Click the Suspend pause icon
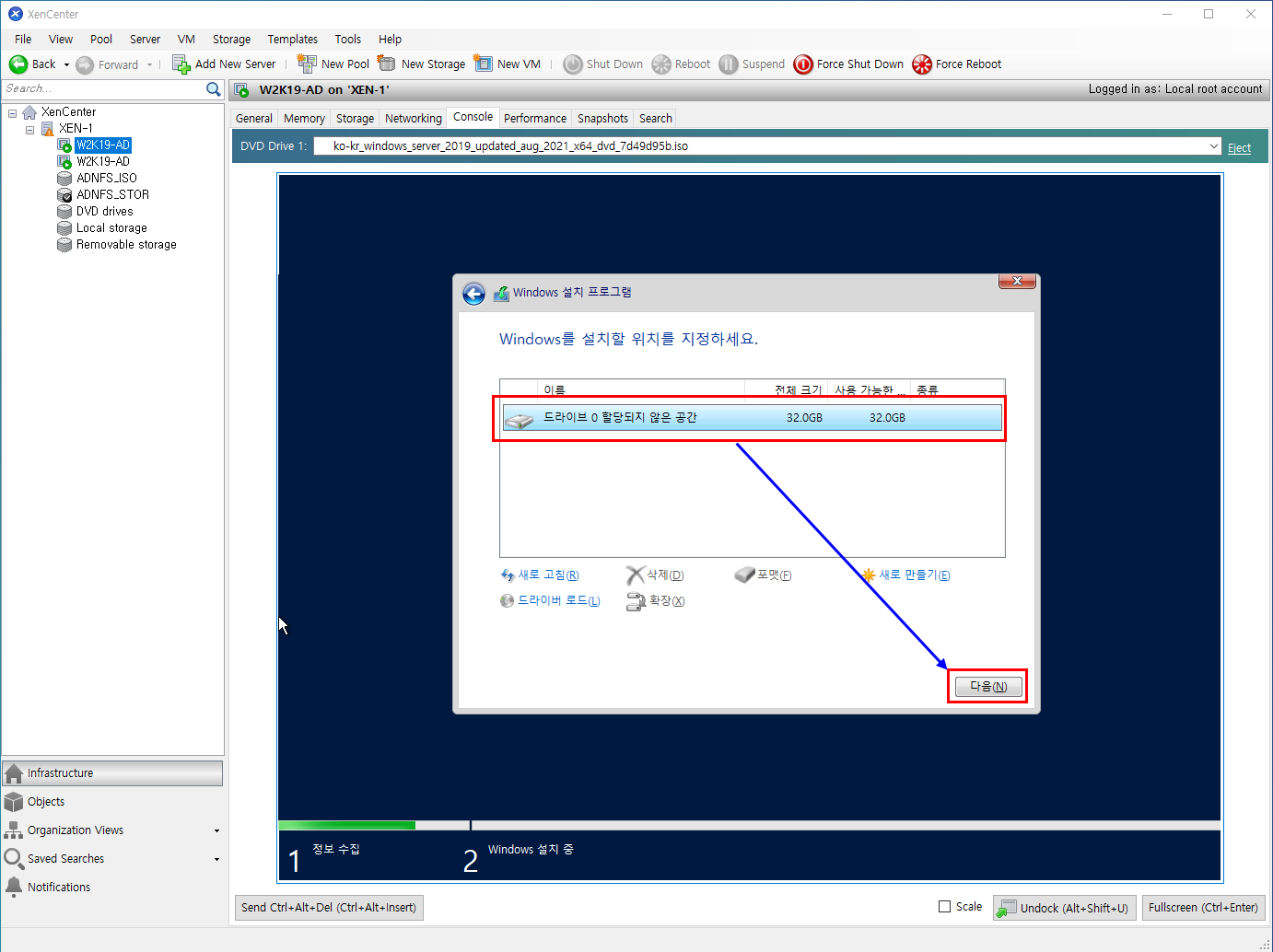Screen dimensions: 1273x952 [x=729, y=64]
